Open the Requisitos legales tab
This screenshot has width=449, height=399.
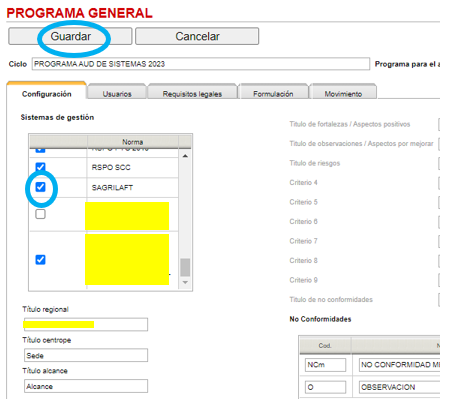pyautogui.click(x=192, y=94)
